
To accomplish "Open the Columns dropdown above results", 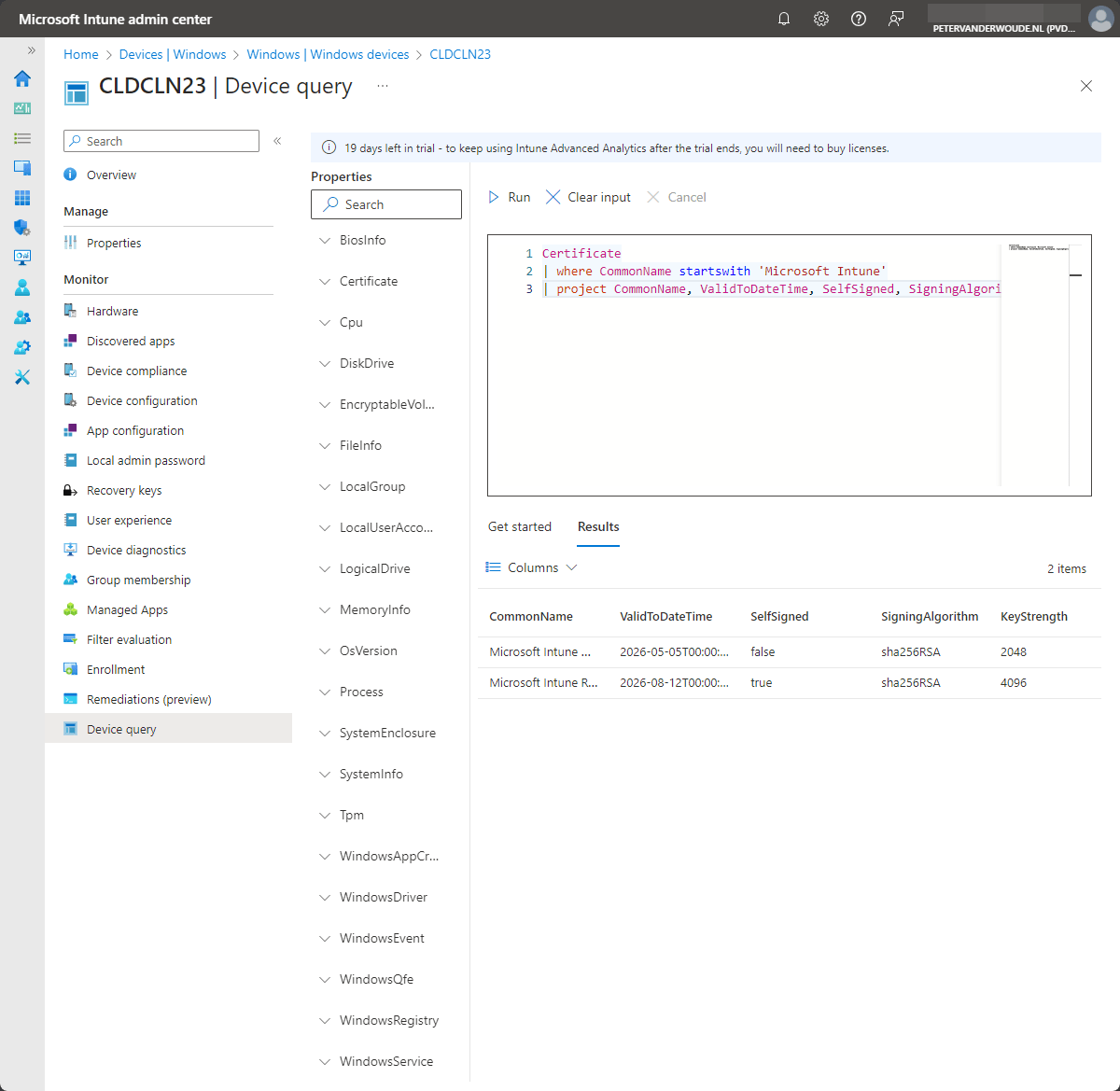I will click(531, 567).
